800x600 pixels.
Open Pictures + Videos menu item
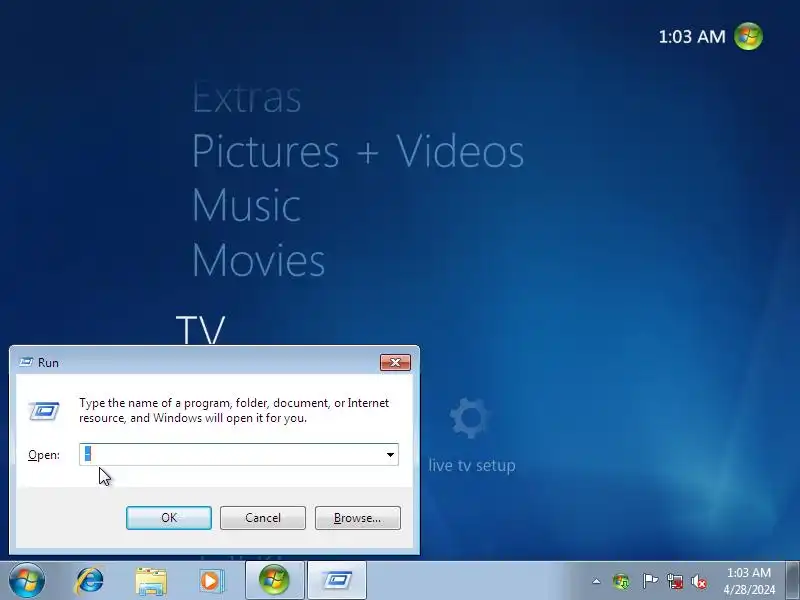coord(358,151)
